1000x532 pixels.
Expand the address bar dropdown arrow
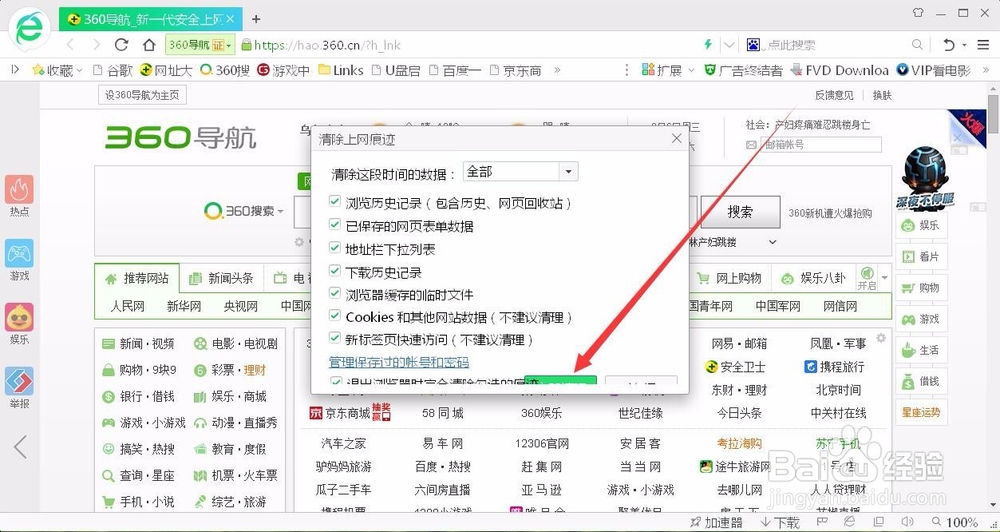[x=730, y=45]
